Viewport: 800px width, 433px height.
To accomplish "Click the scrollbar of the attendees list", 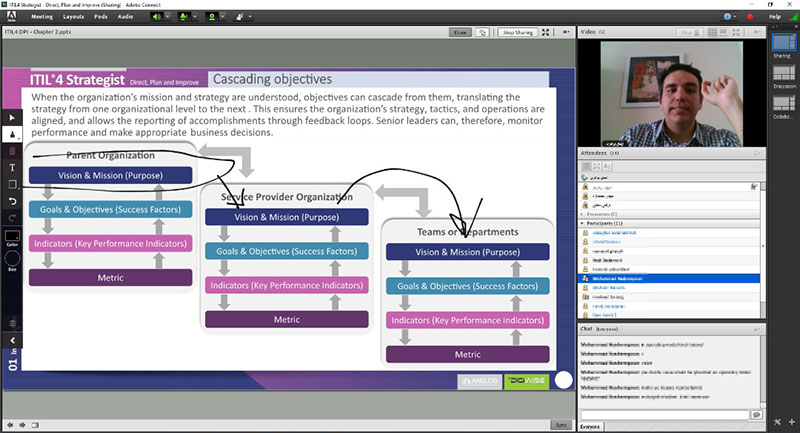I will click(x=763, y=251).
